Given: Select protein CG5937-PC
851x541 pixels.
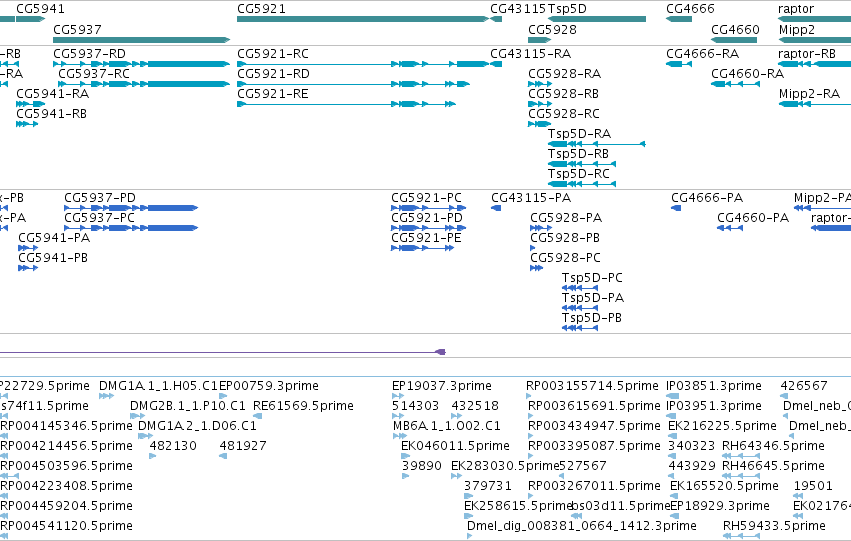Looking at the screenshot, I should tap(131, 228).
